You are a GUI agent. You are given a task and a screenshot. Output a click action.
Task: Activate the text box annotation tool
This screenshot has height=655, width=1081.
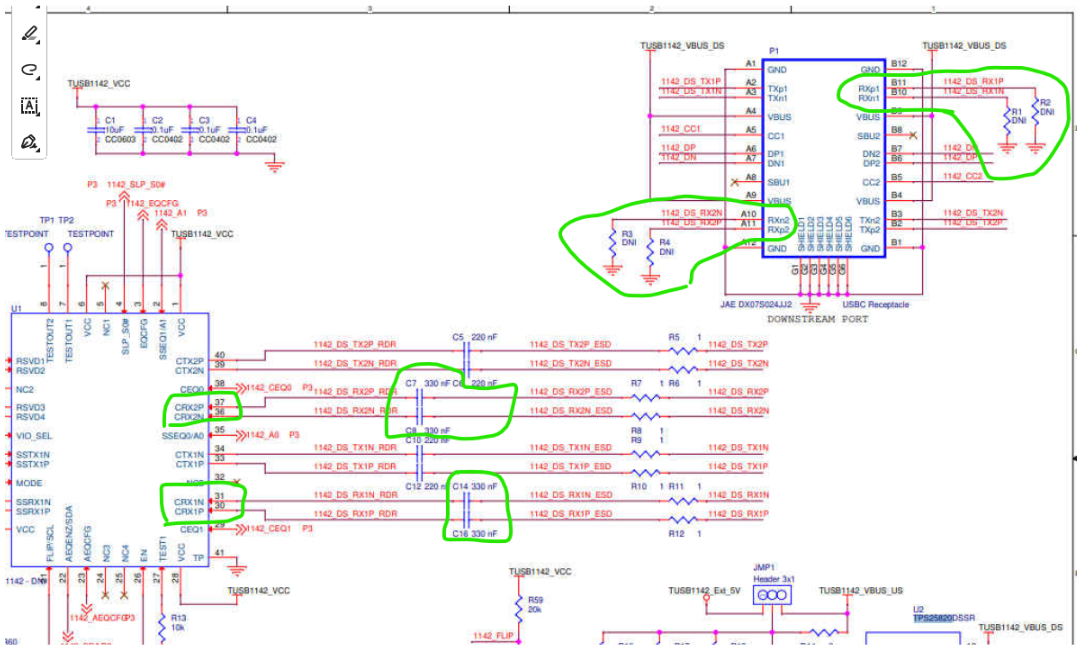pyautogui.click(x=29, y=106)
